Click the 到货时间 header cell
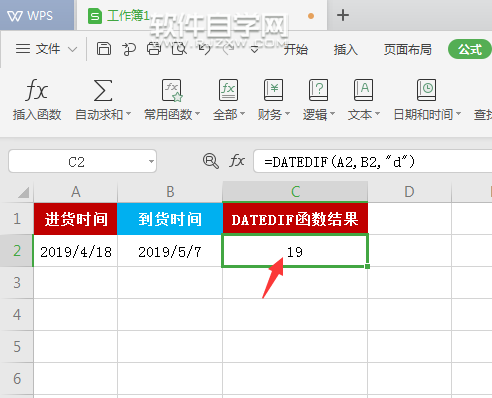This screenshot has height=398, width=492. [170, 219]
